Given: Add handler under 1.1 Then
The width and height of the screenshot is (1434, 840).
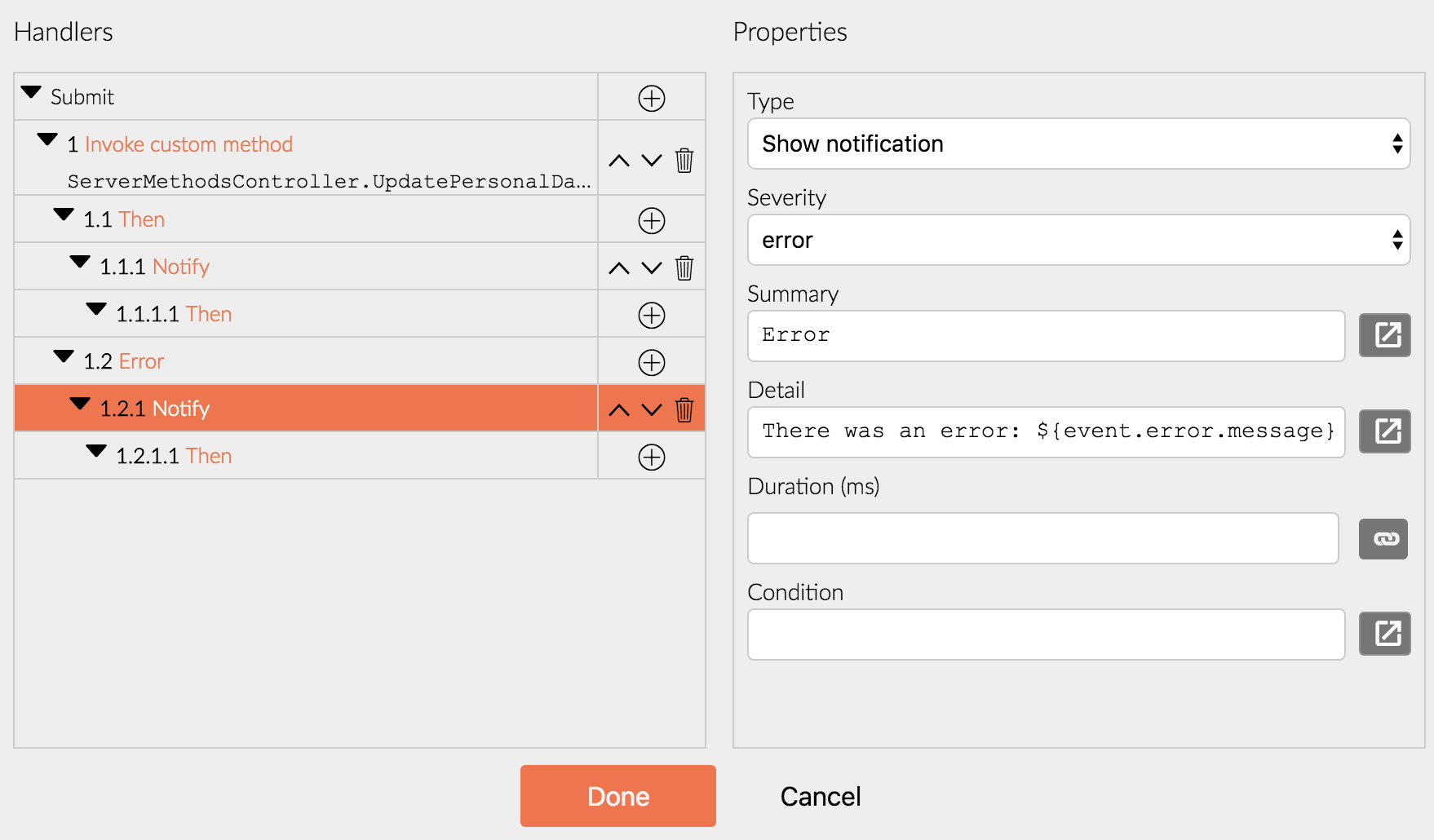Looking at the screenshot, I should 651,220.
